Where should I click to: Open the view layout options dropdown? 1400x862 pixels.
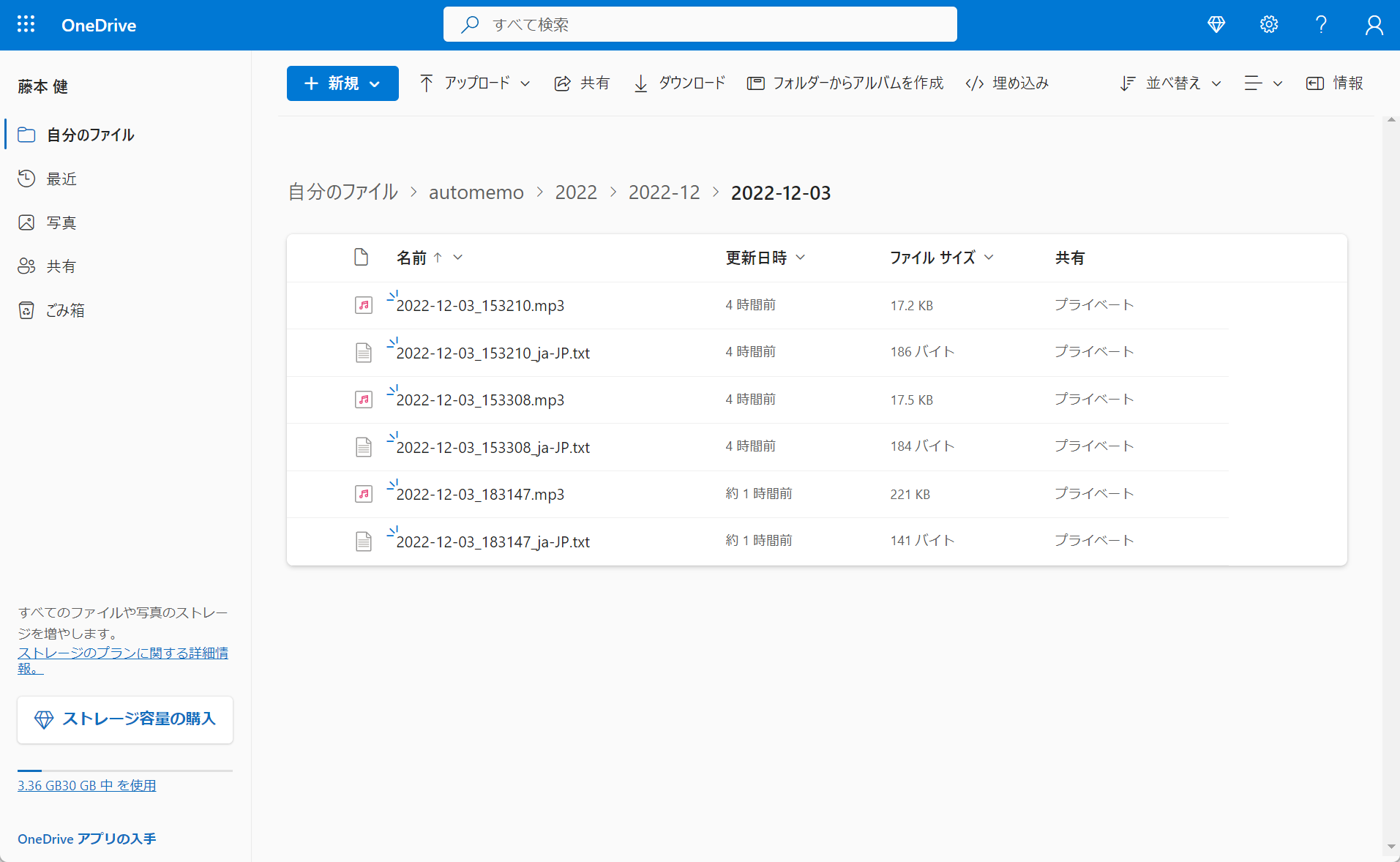coord(1263,83)
